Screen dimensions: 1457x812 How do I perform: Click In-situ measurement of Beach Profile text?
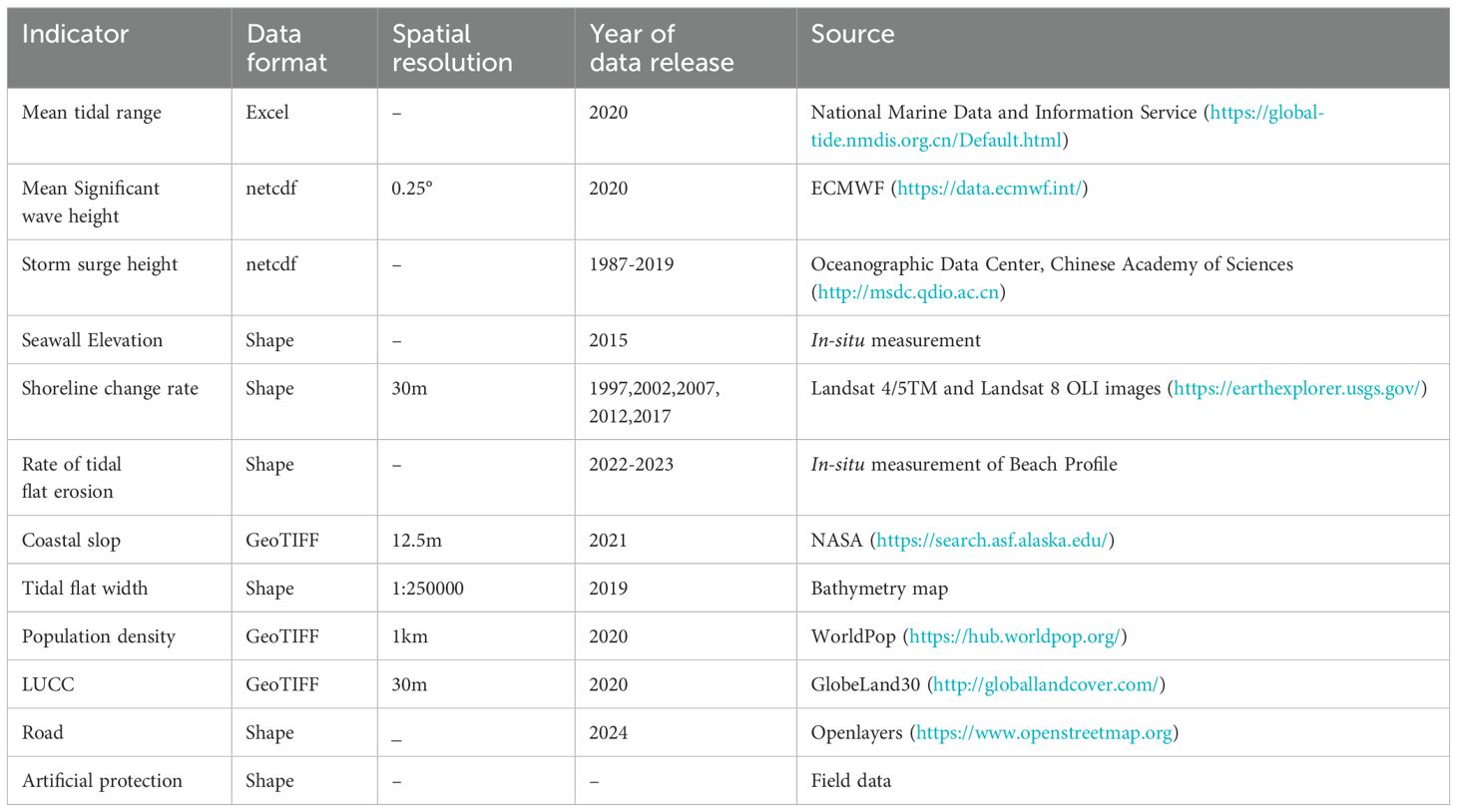point(964,464)
